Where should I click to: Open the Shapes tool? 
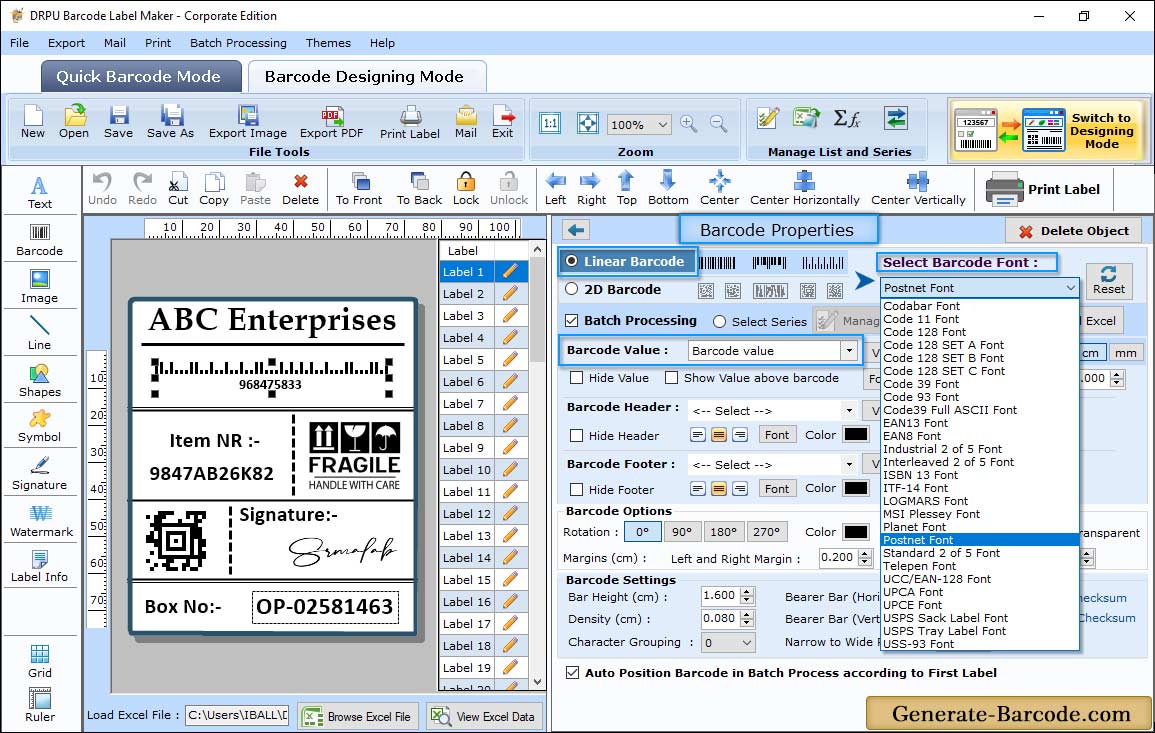pyautogui.click(x=40, y=380)
